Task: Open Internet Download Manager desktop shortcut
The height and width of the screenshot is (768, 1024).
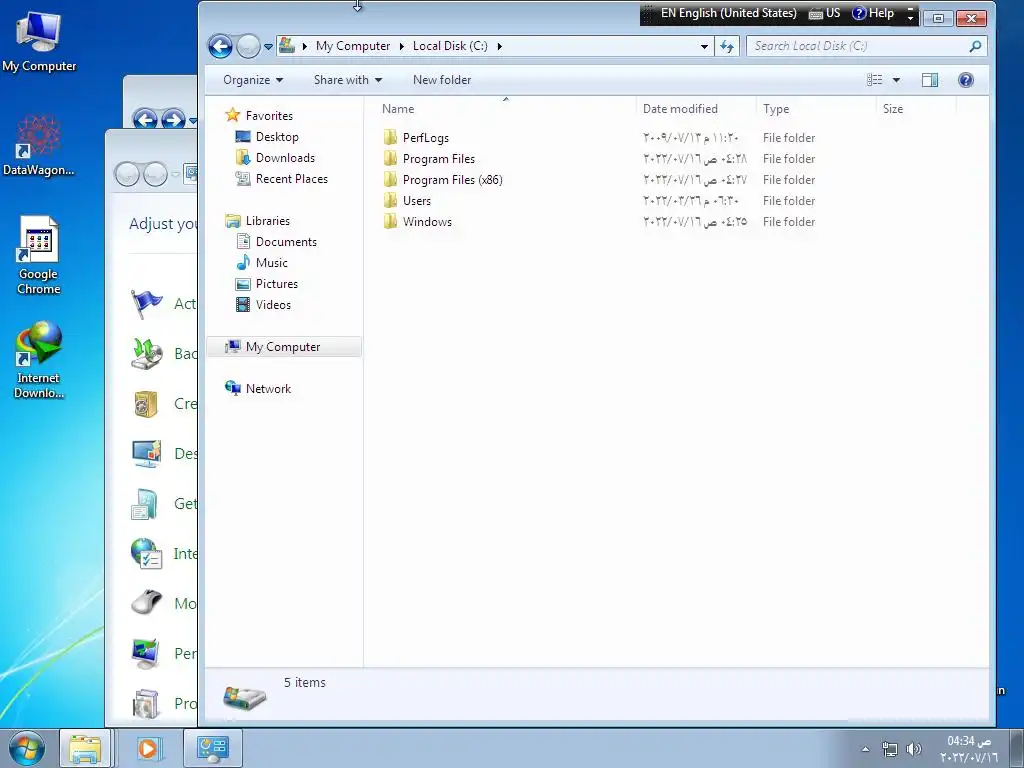Action: tap(39, 360)
